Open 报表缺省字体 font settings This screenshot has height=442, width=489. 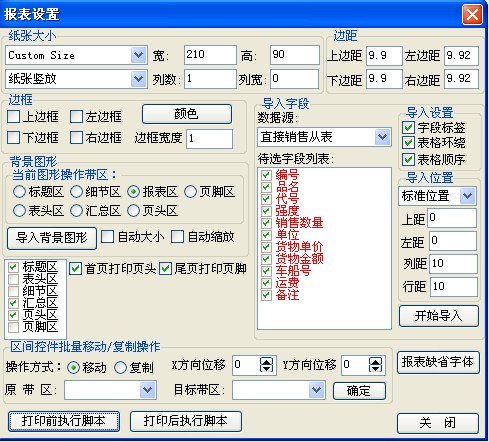point(438,362)
